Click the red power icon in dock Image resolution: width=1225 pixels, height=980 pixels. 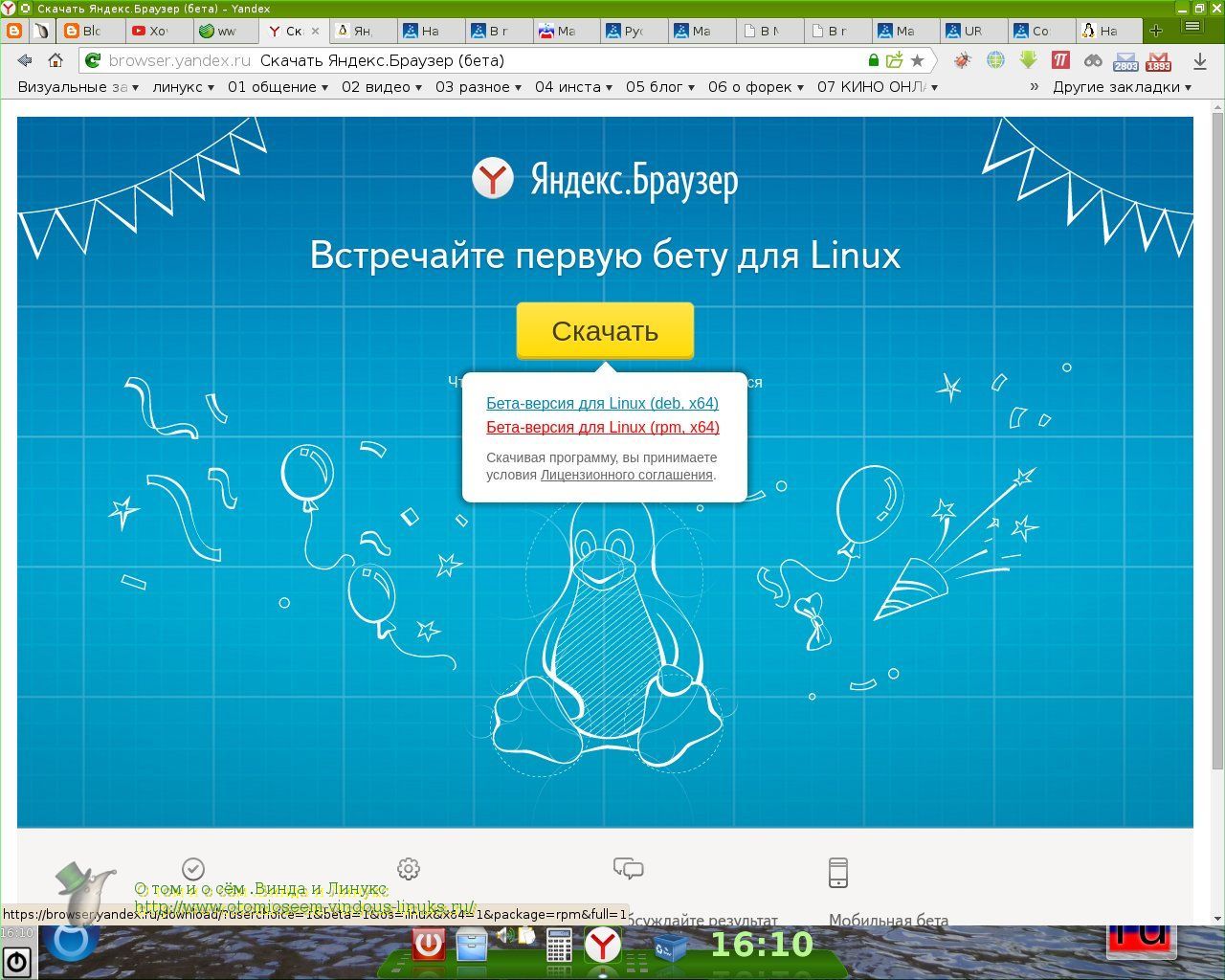point(428,946)
